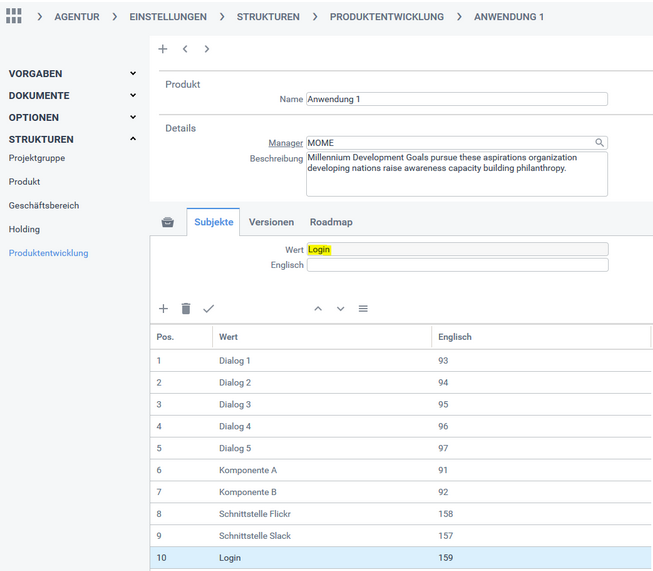Confirm entry with checkmark icon
Screen dimensions: 653x571
[208, 309]
